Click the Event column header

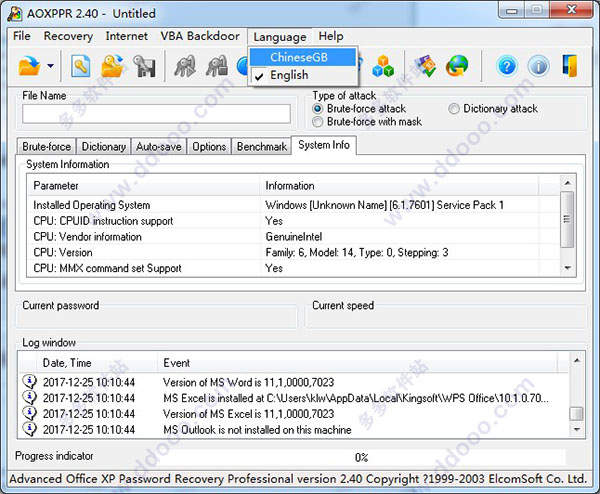(357, 363)
